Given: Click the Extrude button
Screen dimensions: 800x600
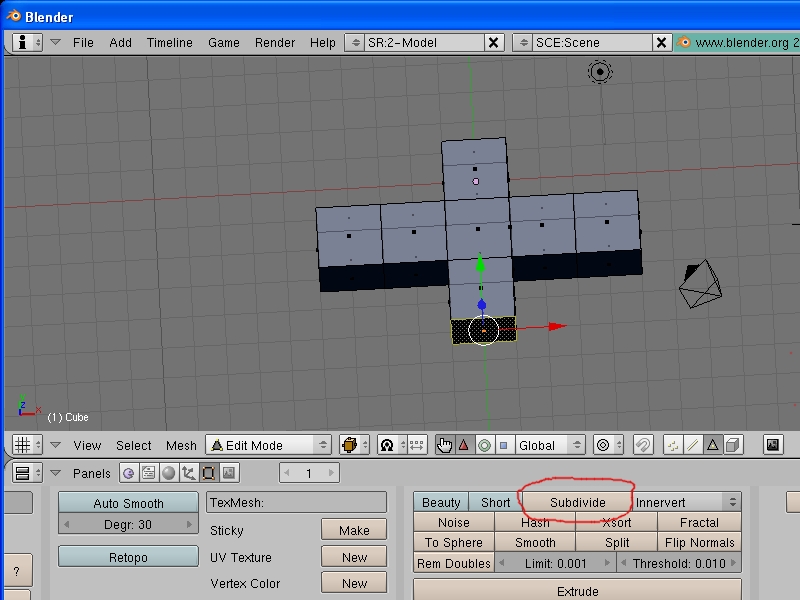Looking at the screenshot, I should tap(578, 590).
